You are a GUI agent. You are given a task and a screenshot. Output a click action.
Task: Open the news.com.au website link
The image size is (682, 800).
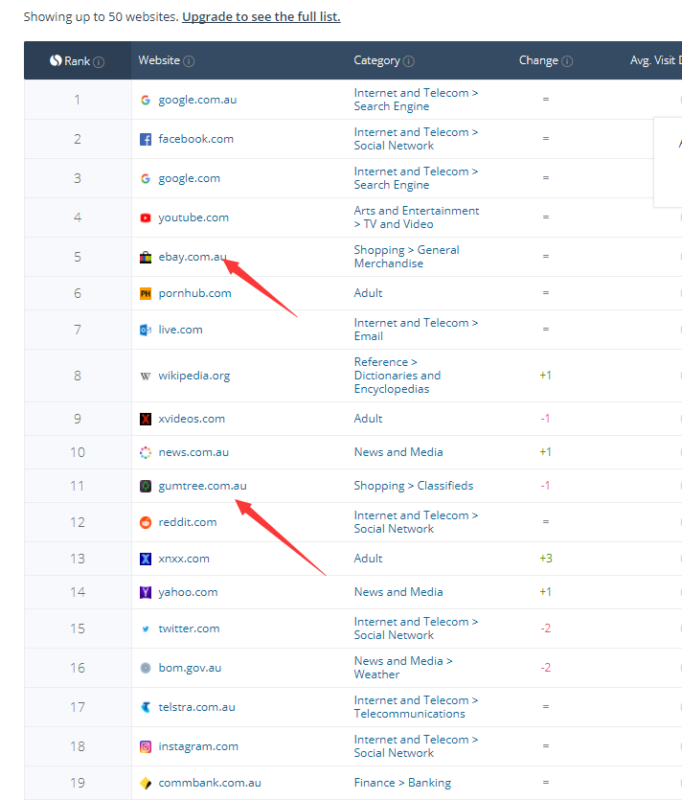pyautogui.click(x=193, y=452)
